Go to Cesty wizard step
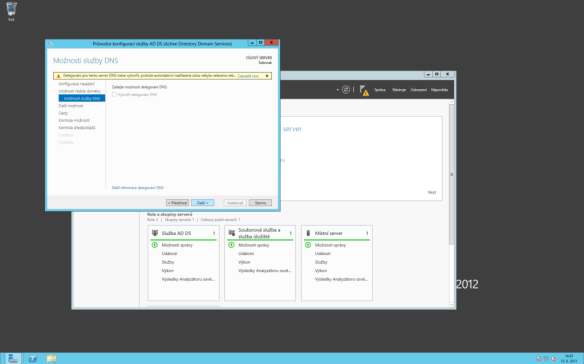This screenshot has height=364, width=584. pos(63,113)
